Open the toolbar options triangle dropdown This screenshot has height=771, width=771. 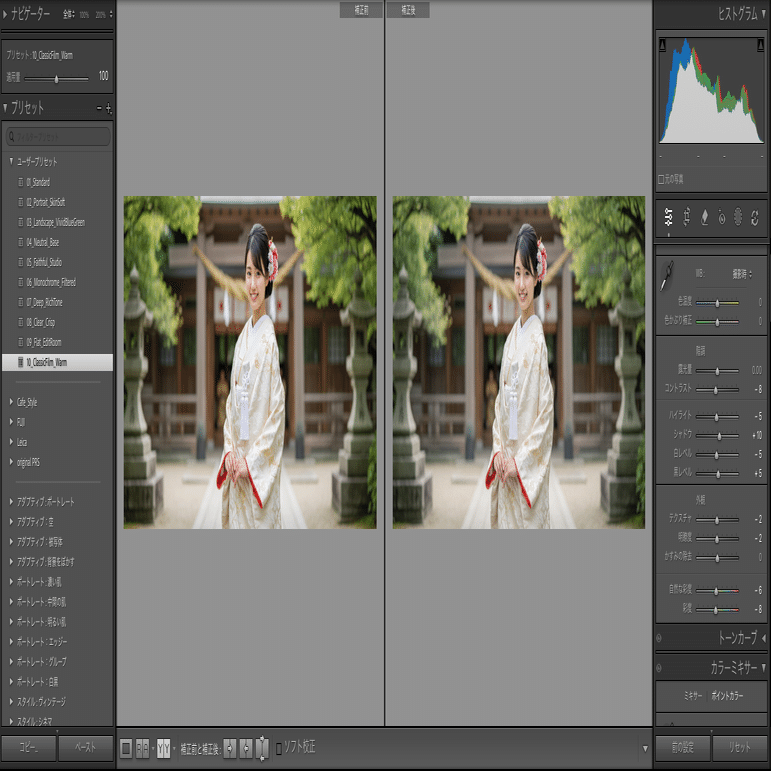645,749
